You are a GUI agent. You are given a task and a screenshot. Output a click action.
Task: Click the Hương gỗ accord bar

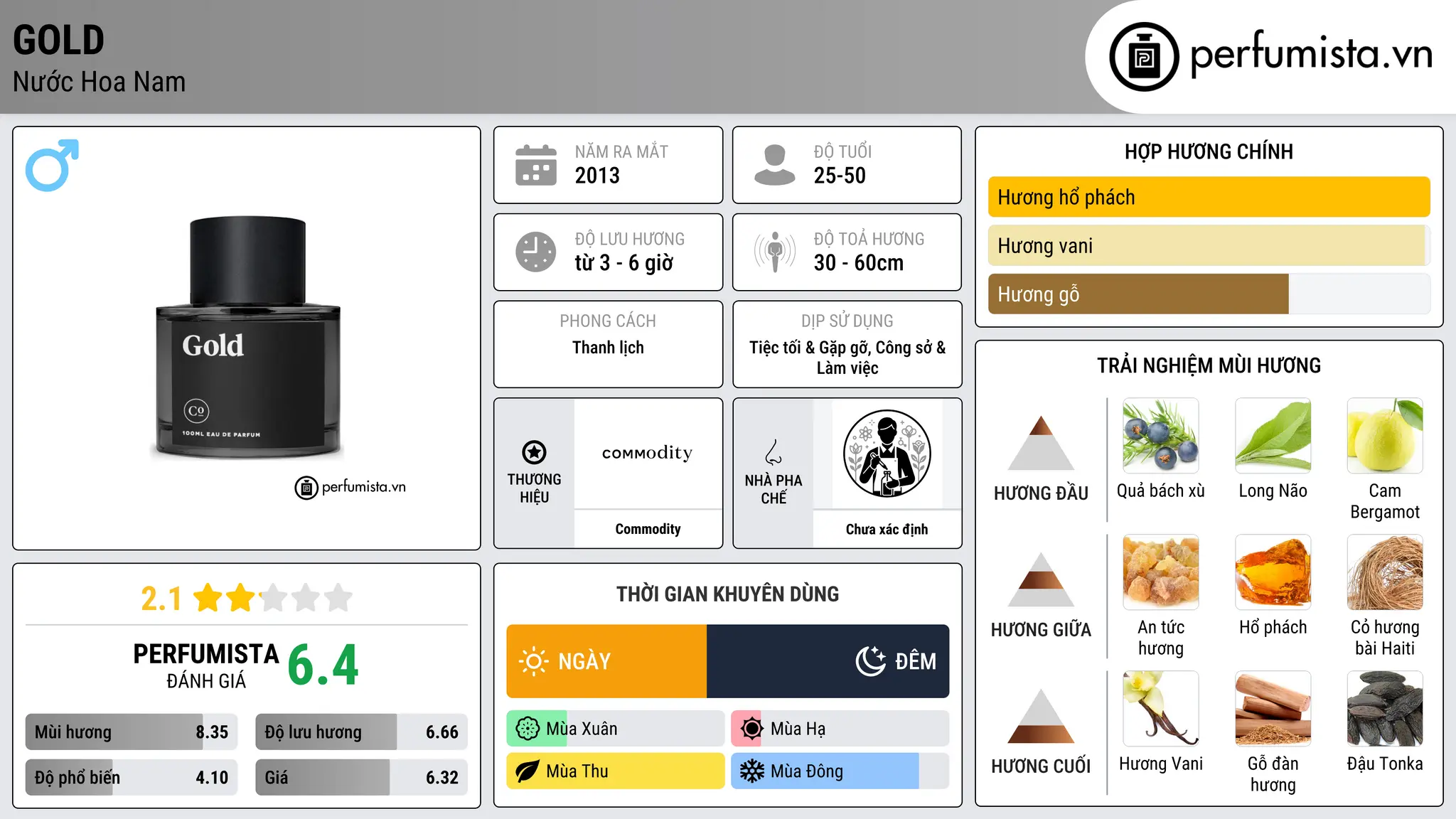click(1209, 294)
